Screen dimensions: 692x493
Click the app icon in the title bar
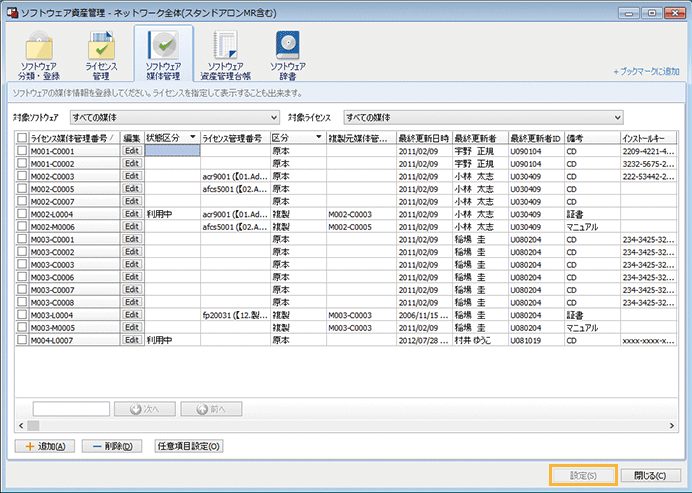pos(12,12)
